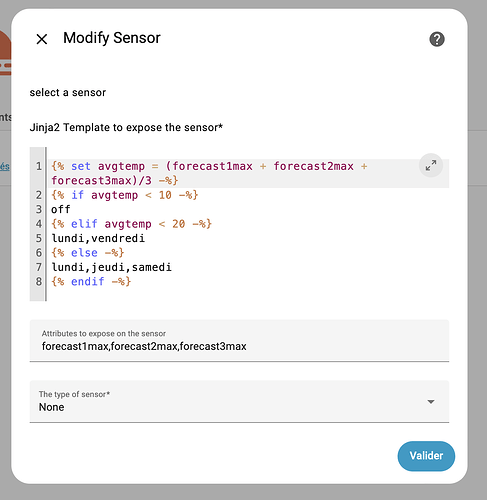Expand the code editor to fullscreen
Viewport: 487px width, 500px height.
coord(431,165)
